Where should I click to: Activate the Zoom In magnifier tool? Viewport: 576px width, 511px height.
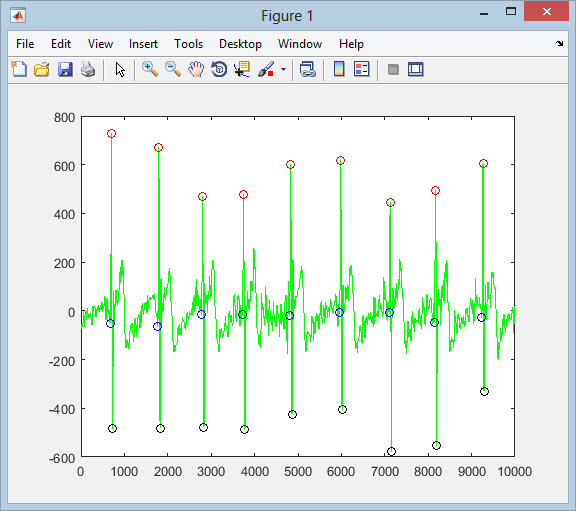(x=150, y=69)
